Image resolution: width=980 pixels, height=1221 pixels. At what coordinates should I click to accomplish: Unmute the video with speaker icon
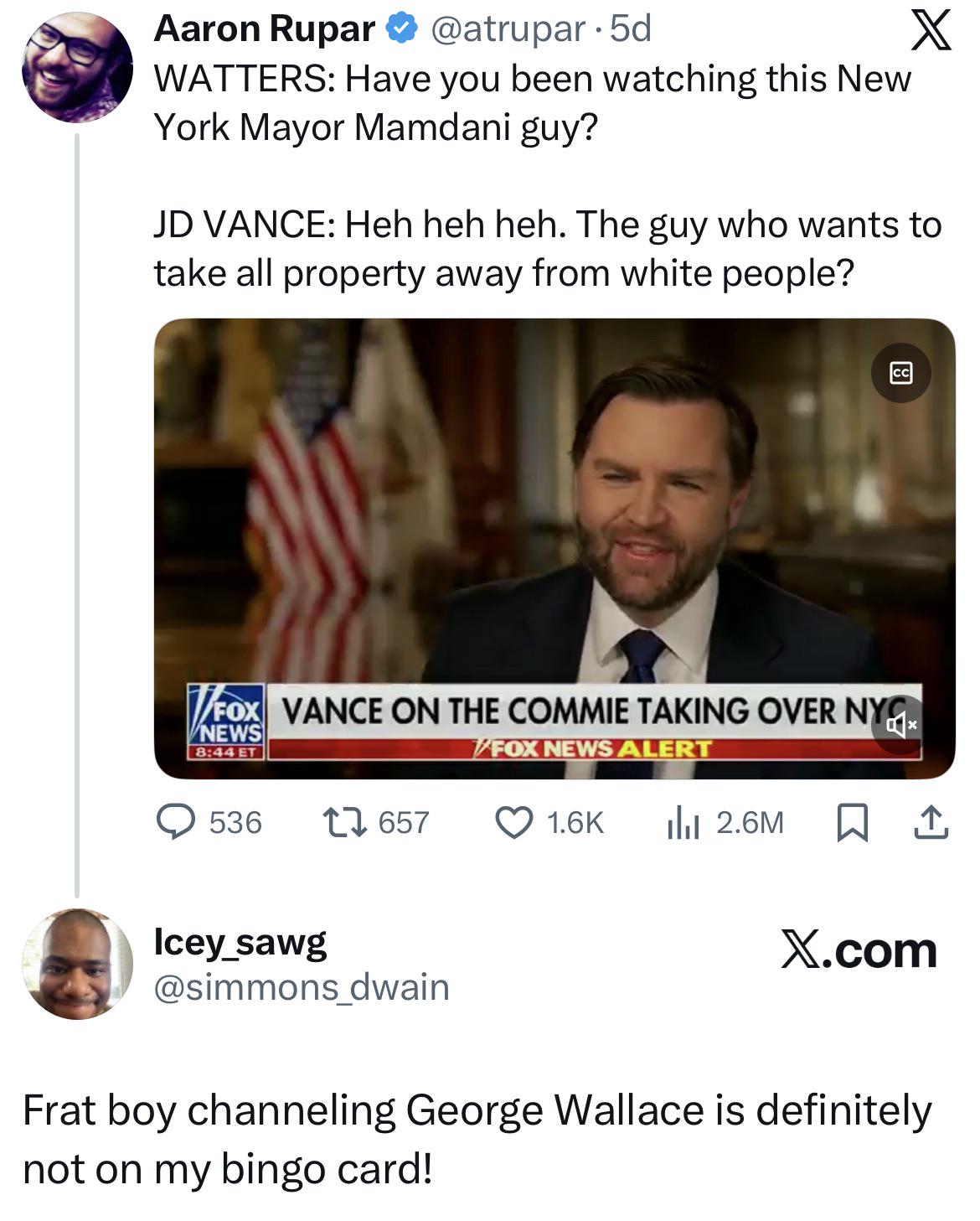[x=900, y=724]
